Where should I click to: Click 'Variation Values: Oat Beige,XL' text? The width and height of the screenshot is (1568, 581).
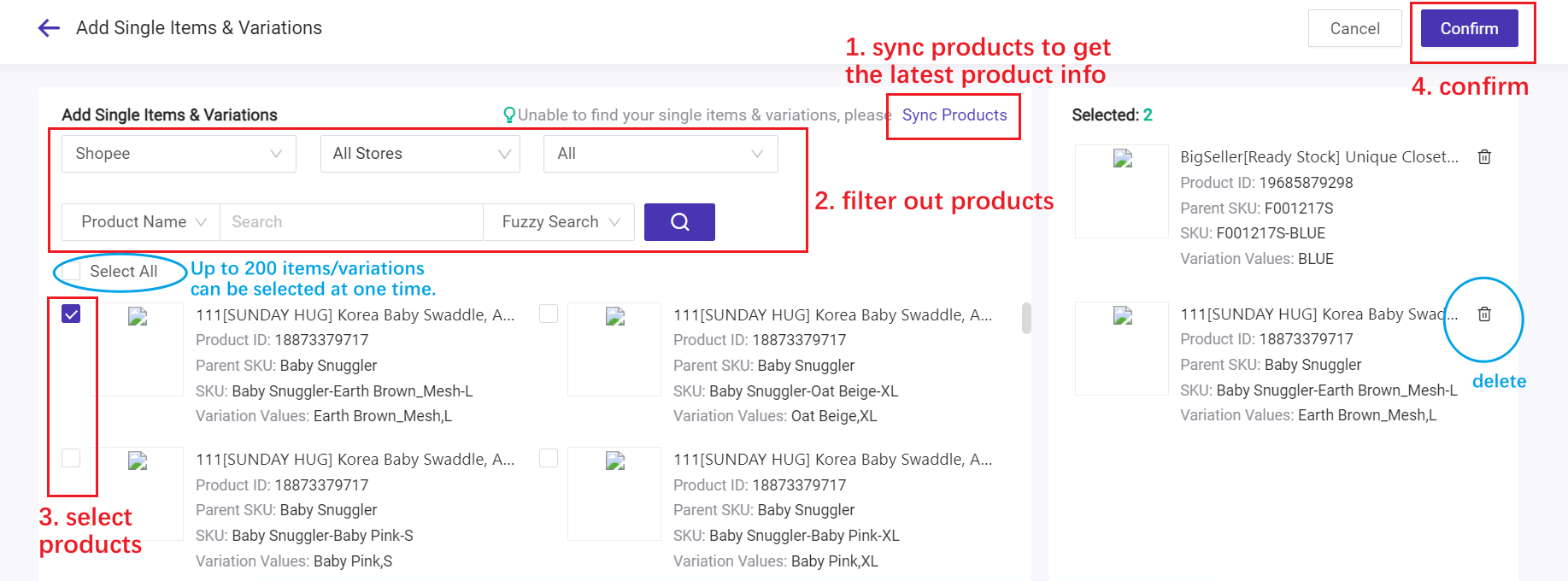pos(775,416)
